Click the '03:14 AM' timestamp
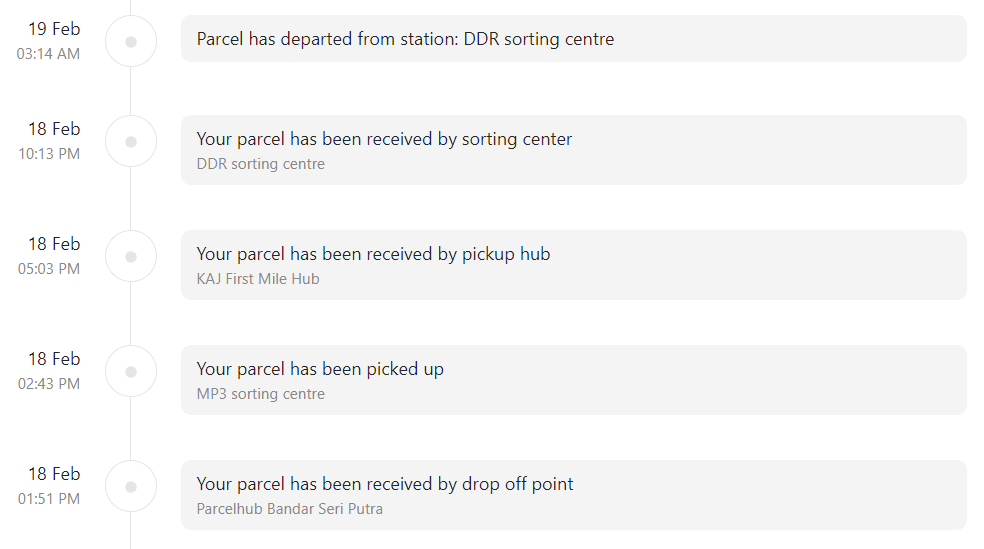 (x=48, y=54)
